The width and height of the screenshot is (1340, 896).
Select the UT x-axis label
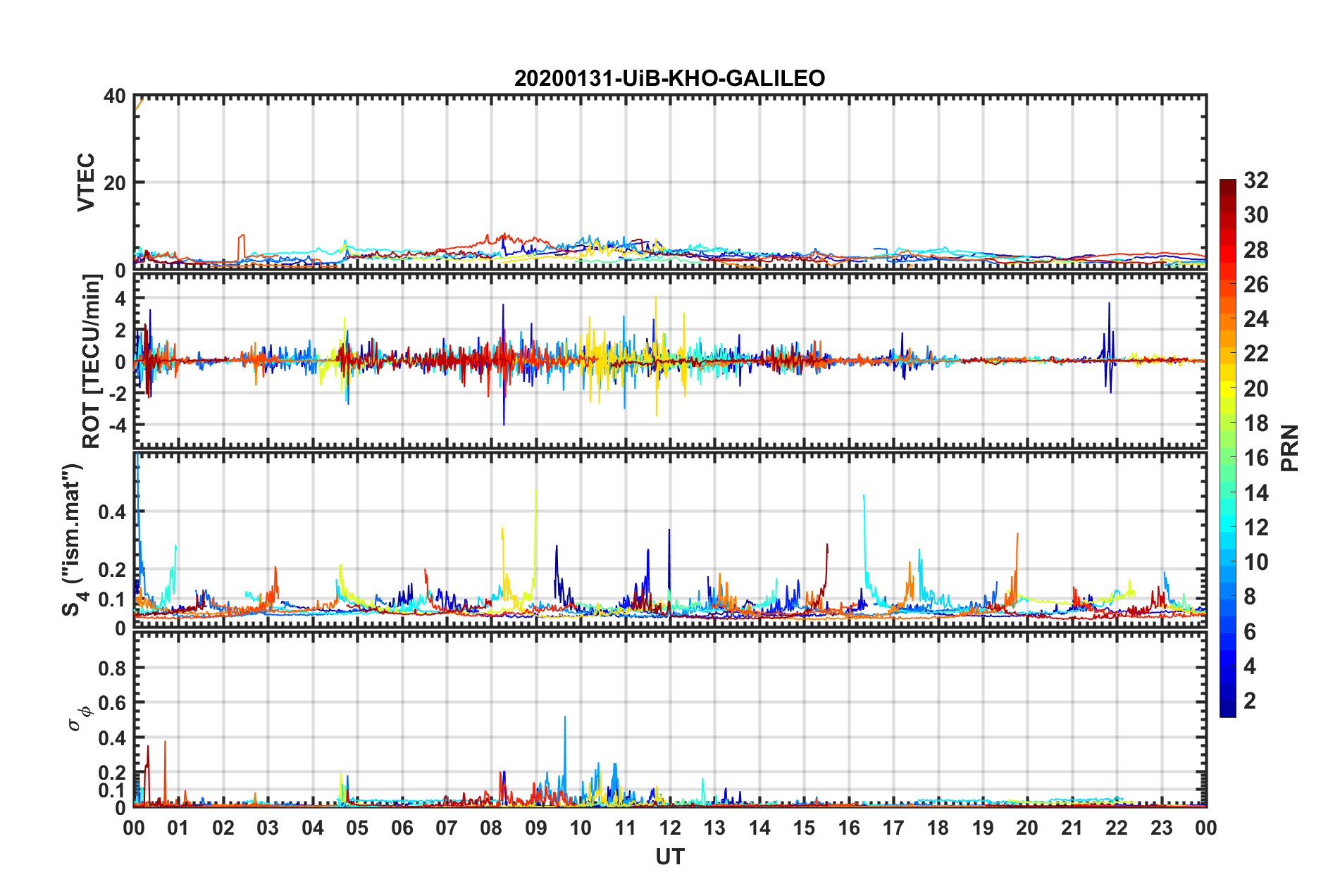coord(669,857)
